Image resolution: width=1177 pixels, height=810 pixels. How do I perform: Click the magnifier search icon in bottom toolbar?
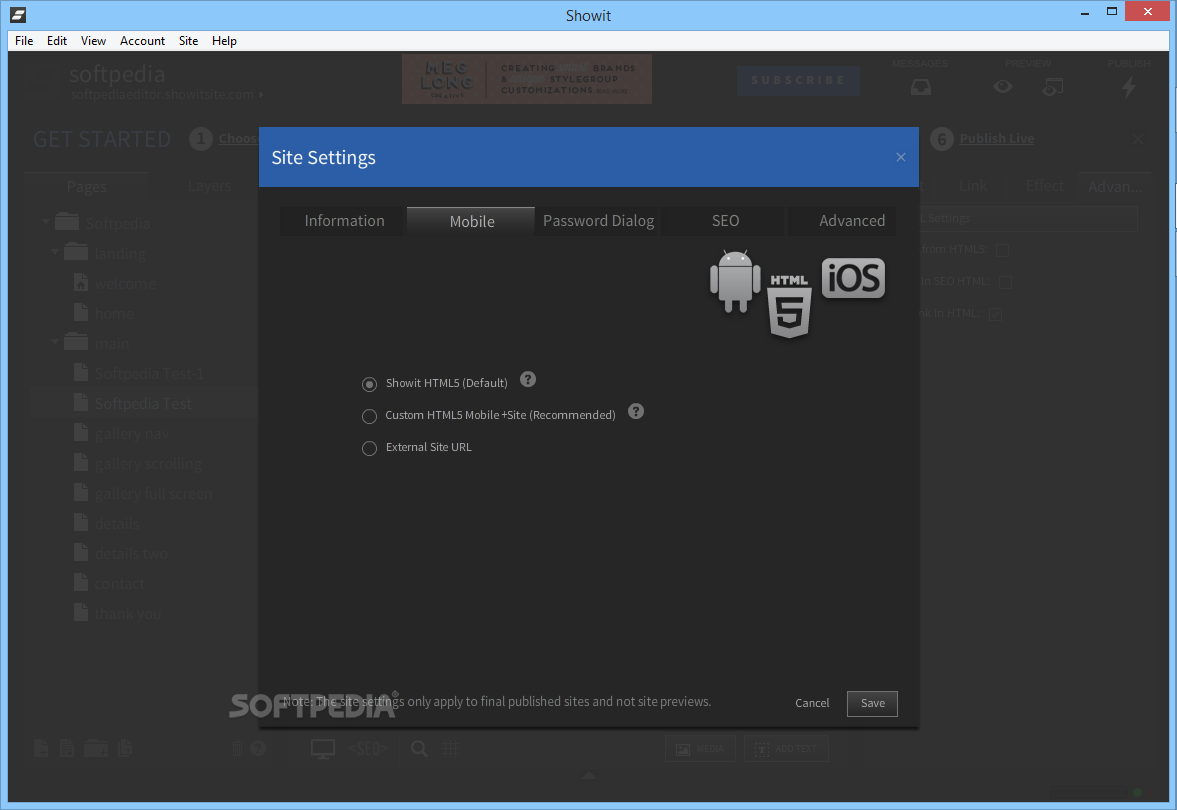coord(419,748)
